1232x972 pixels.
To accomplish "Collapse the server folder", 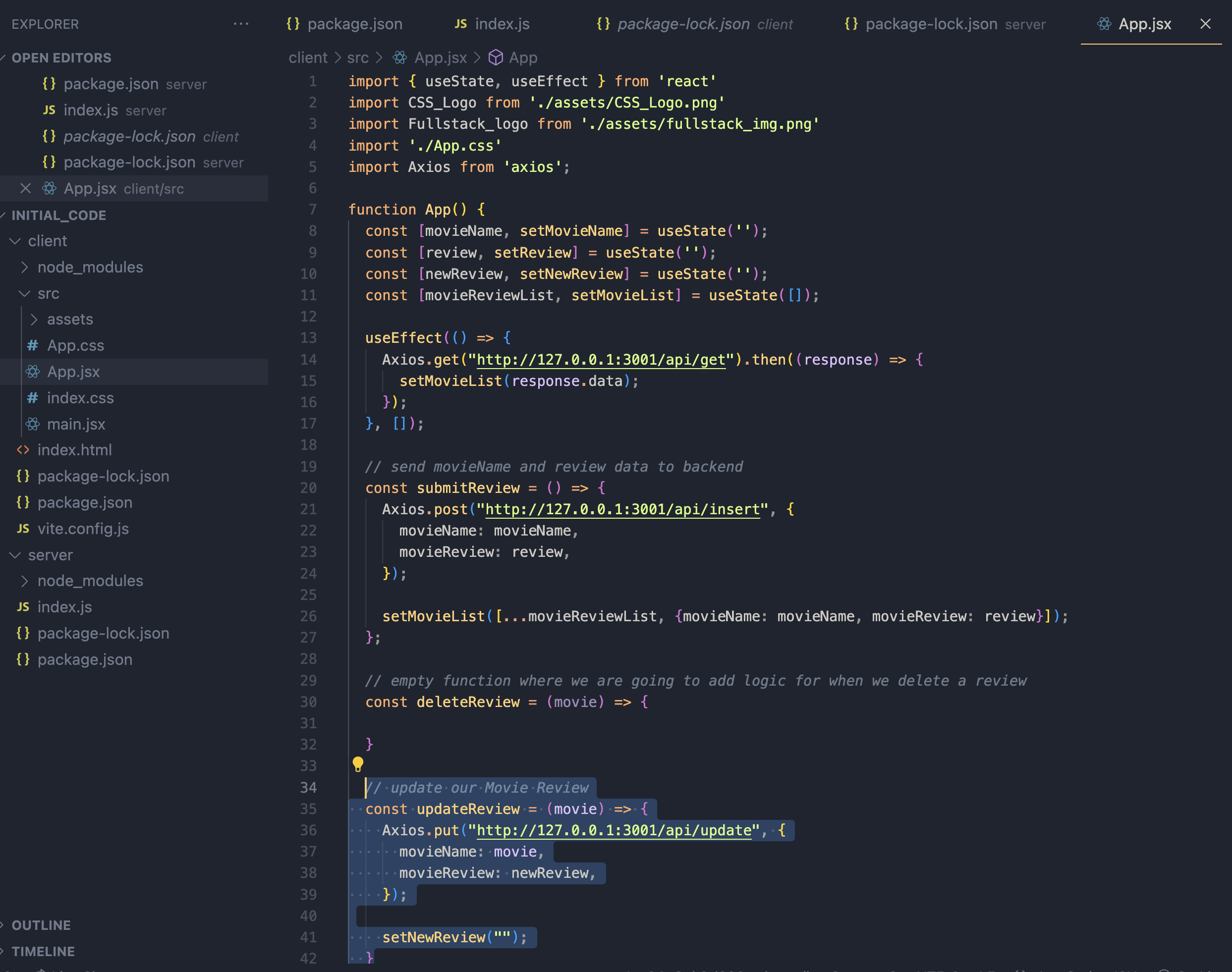I will click(x=15, y=555).
